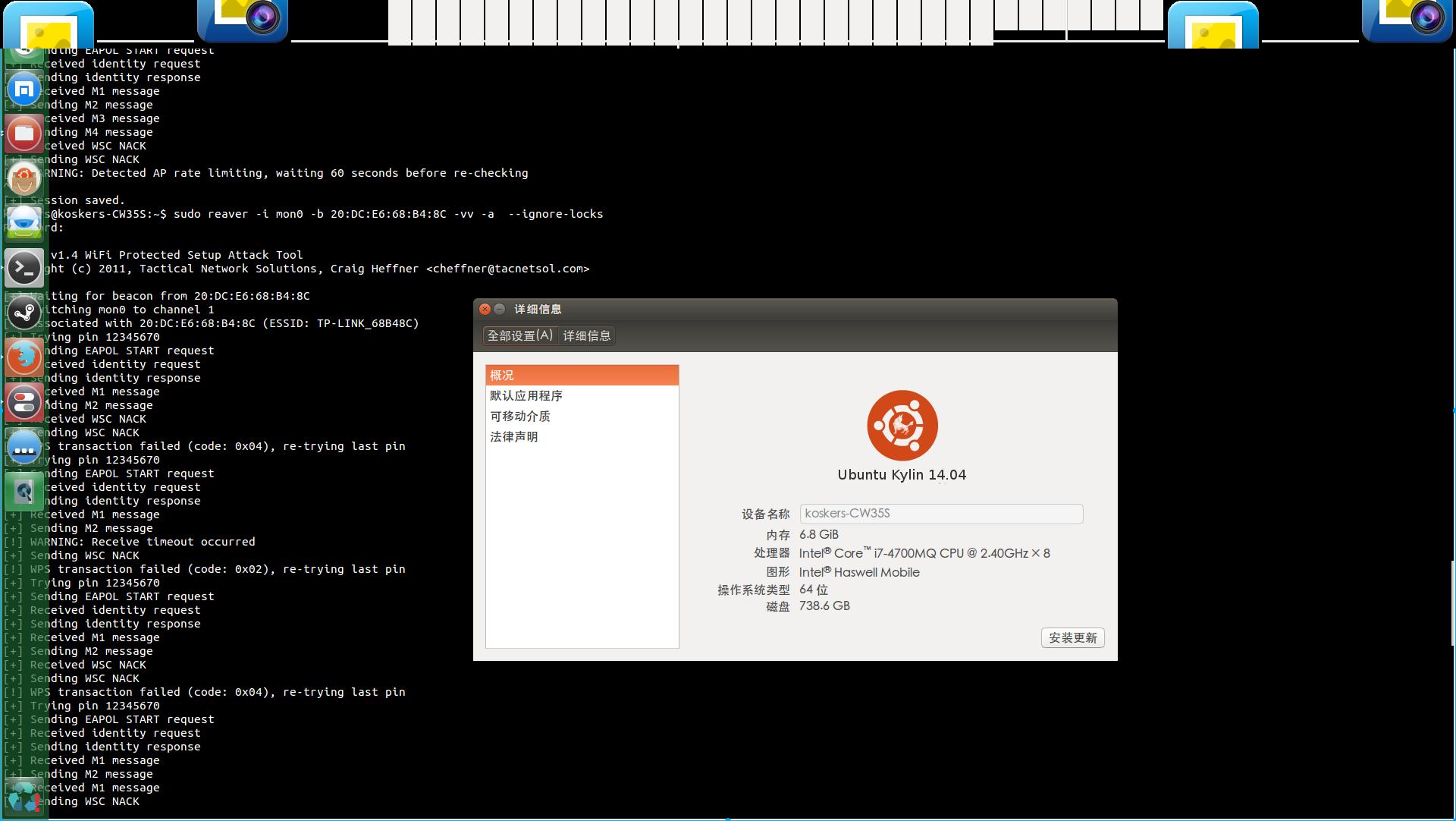Select 法律声明 legal notice

[582, 437]
